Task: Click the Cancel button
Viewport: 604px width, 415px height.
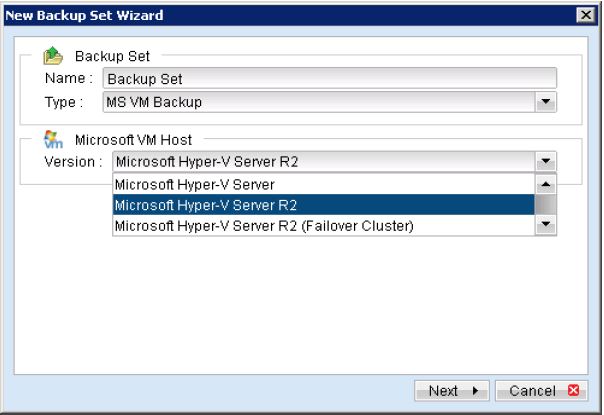Action: pyautogui.click(x=541, y=391)
